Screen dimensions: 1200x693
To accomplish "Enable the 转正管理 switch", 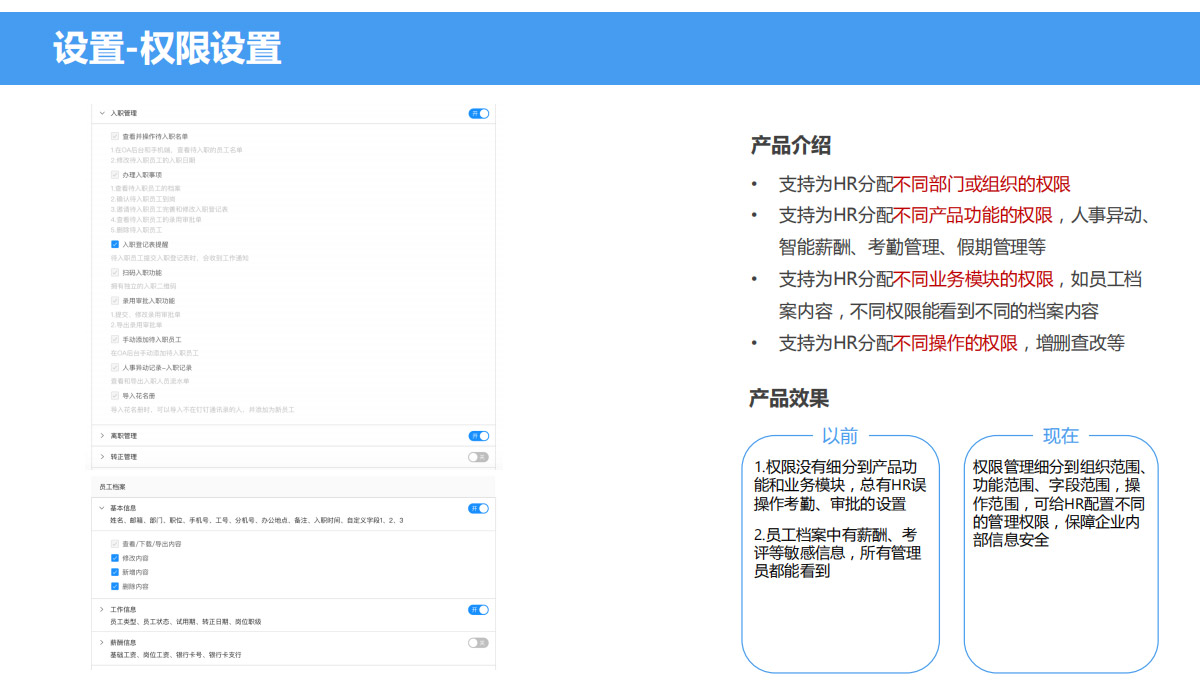I will (479, 457).
